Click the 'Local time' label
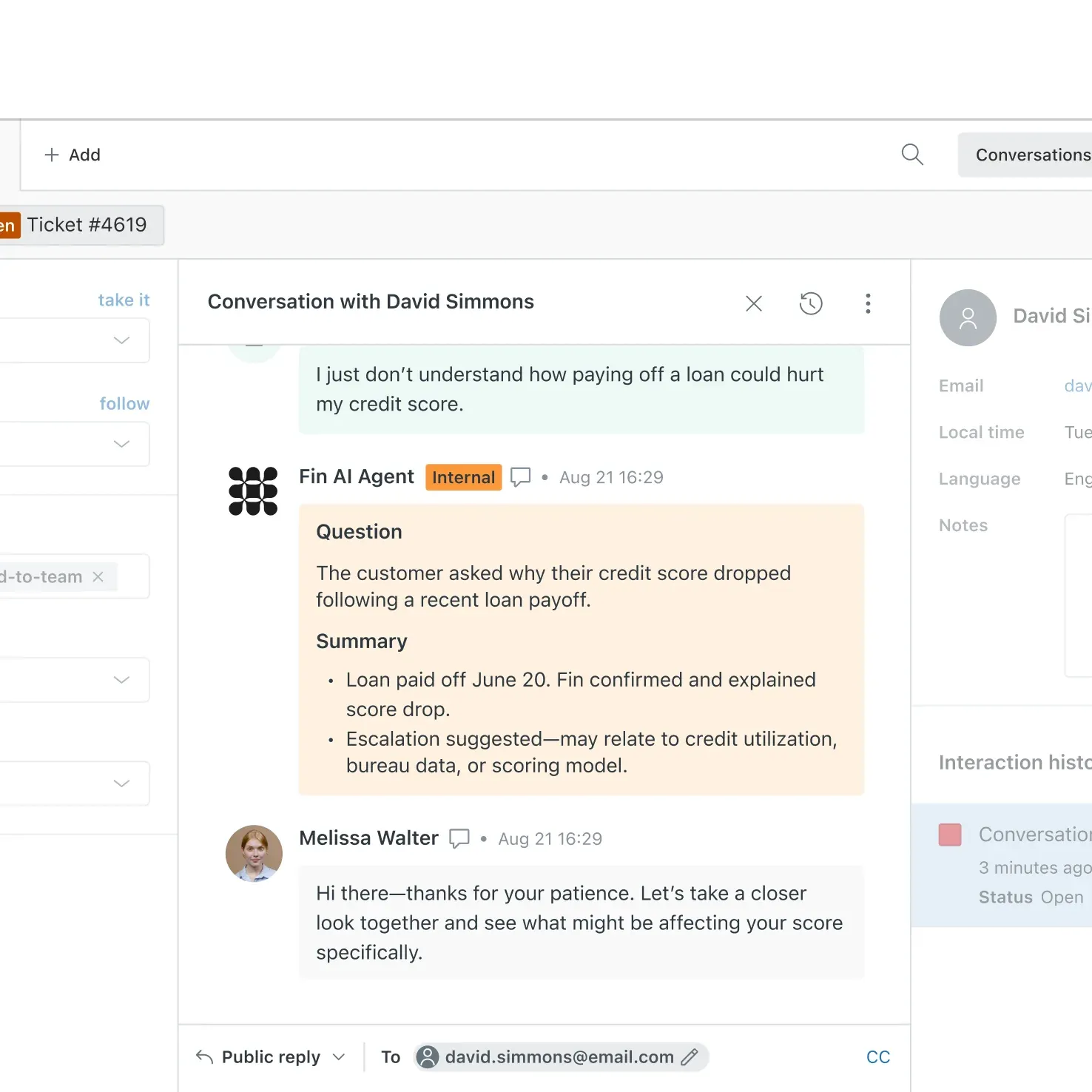The width and height of the screenshot is (1092, 1092). pyautogui.click(x=982, y=432)
